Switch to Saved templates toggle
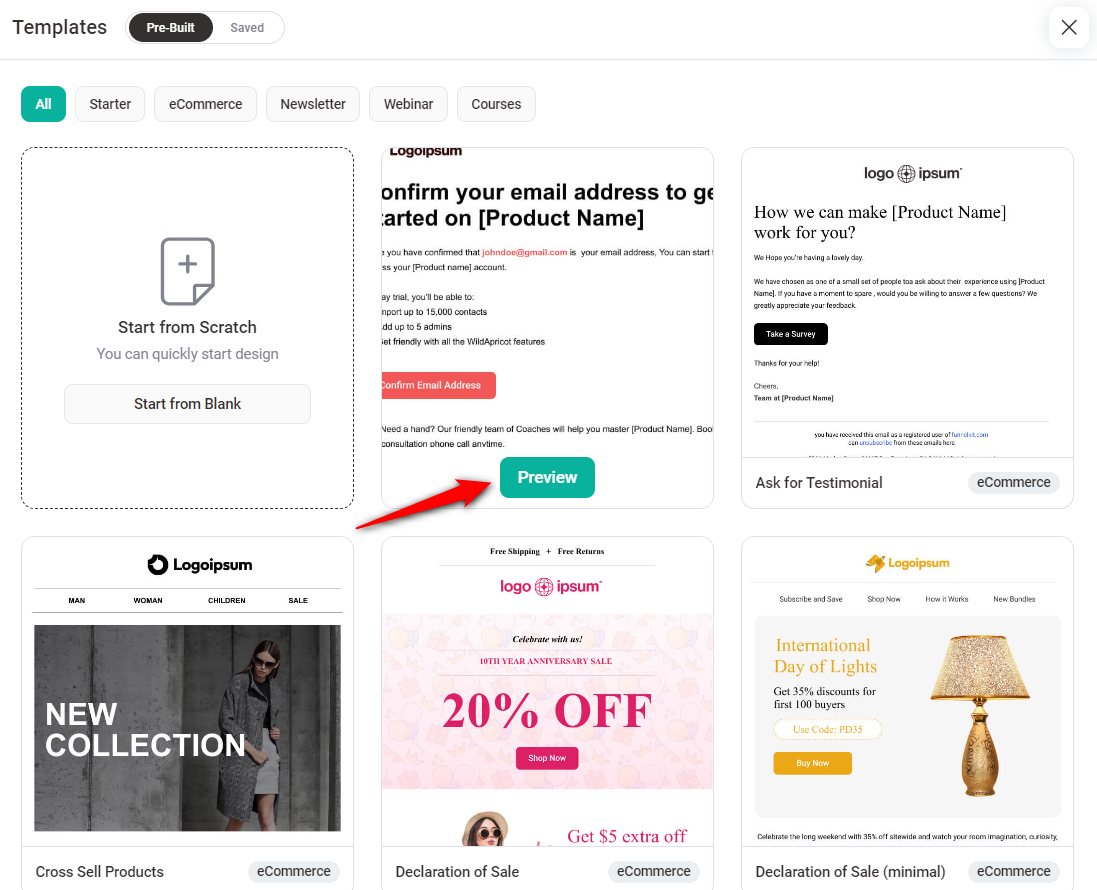This screenshot has width=1097, height=890. [x=247, y=28]
